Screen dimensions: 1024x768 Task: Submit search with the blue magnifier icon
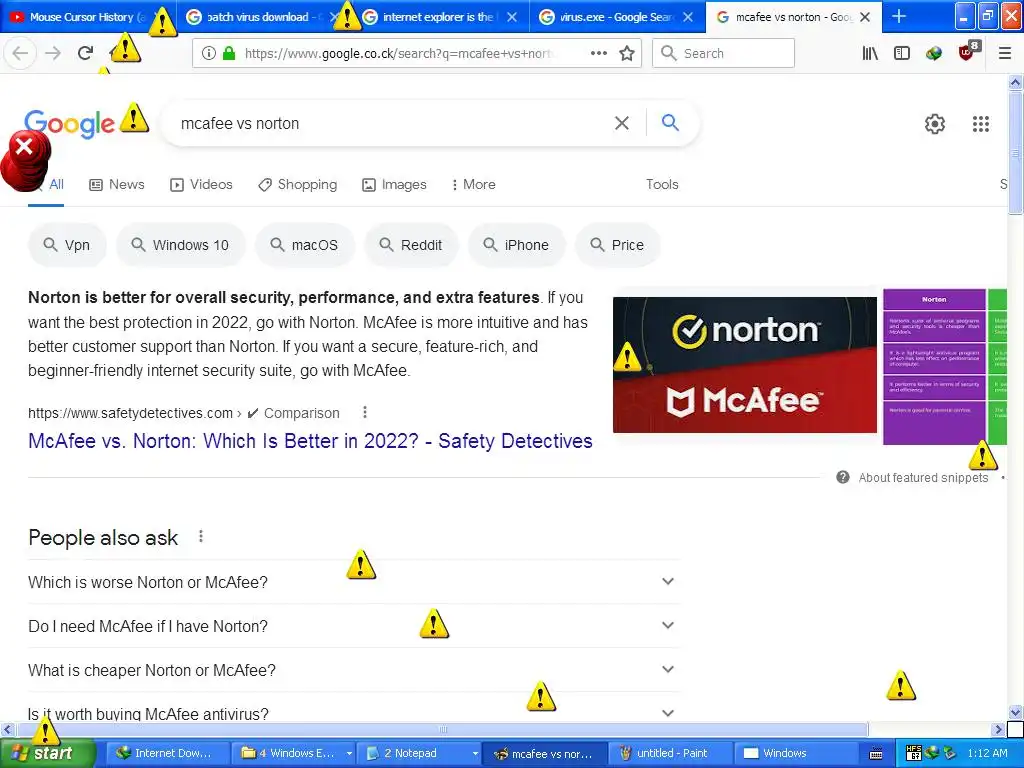tap(670, 122)
